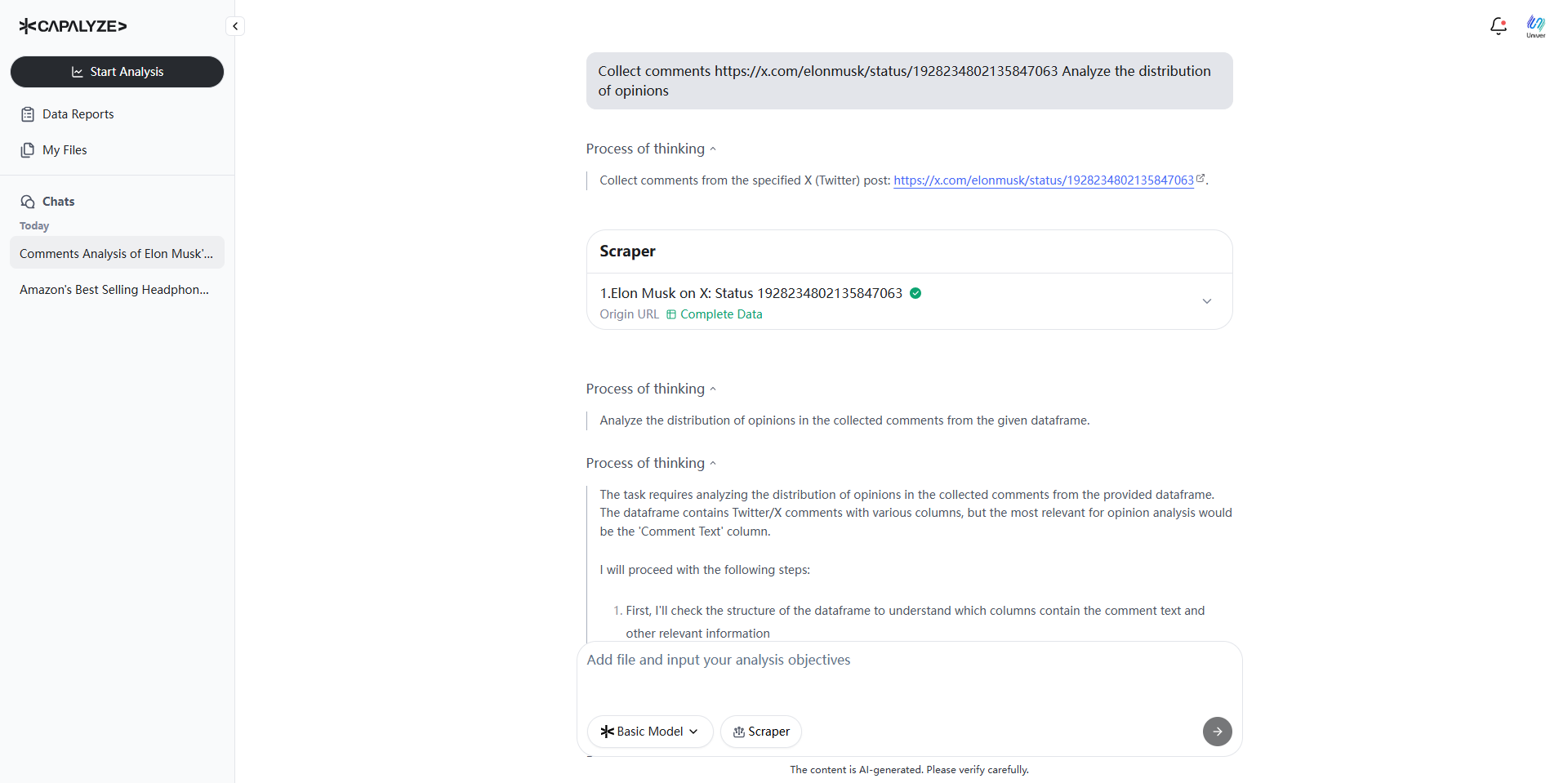Screen dimensions: 1568x783
Task: Open the notifications bell
Action: pyautogui.click(x=1498, y=26)
